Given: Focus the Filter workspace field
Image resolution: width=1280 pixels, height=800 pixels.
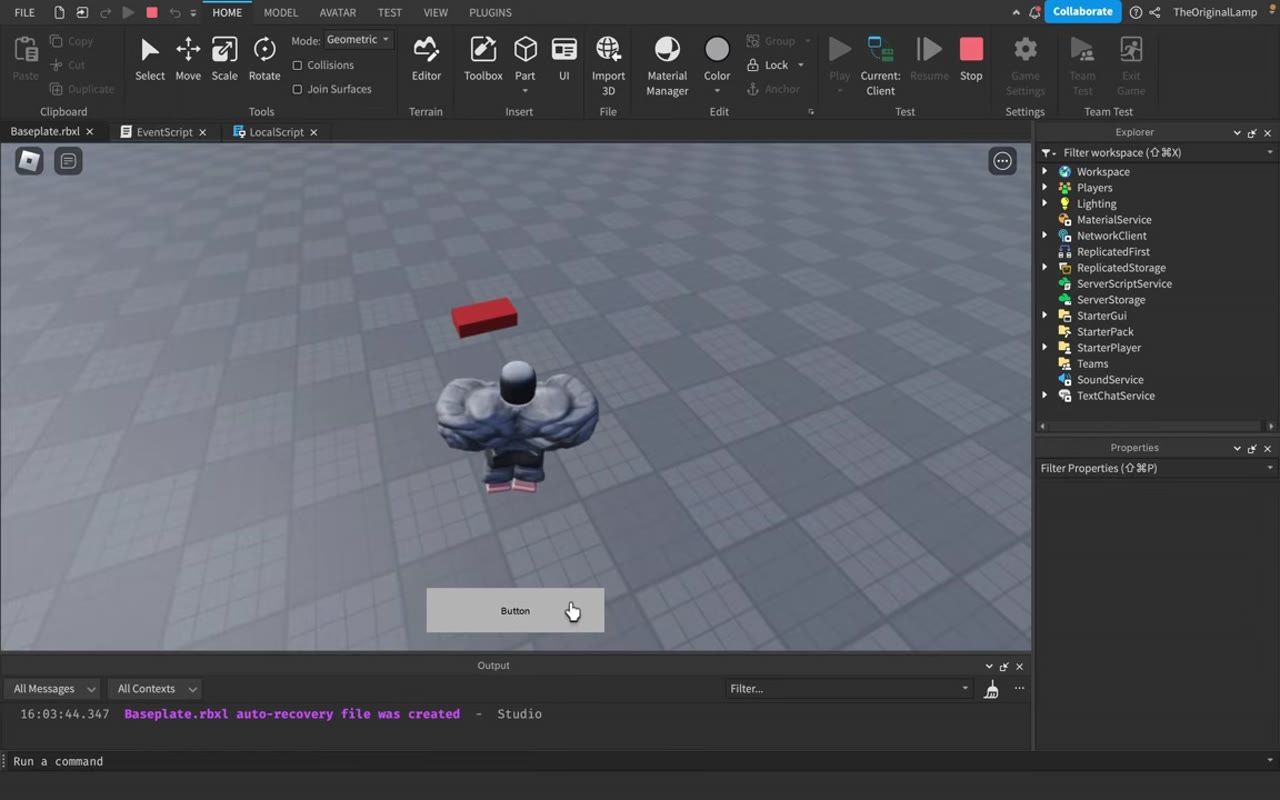Looking at the screenshot, I should [1157, 153].
